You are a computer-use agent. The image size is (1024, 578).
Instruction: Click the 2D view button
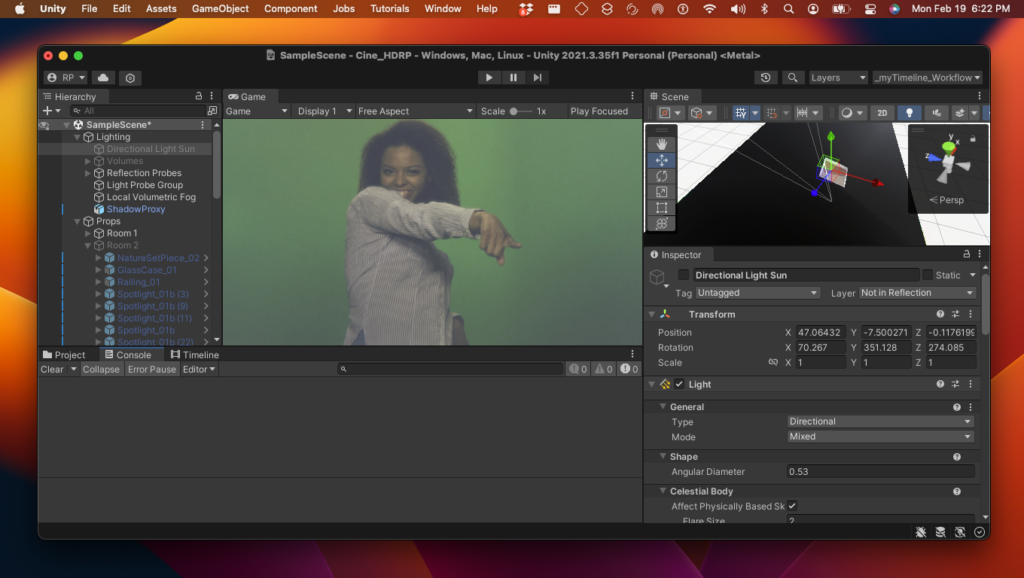tap(881, 113)
